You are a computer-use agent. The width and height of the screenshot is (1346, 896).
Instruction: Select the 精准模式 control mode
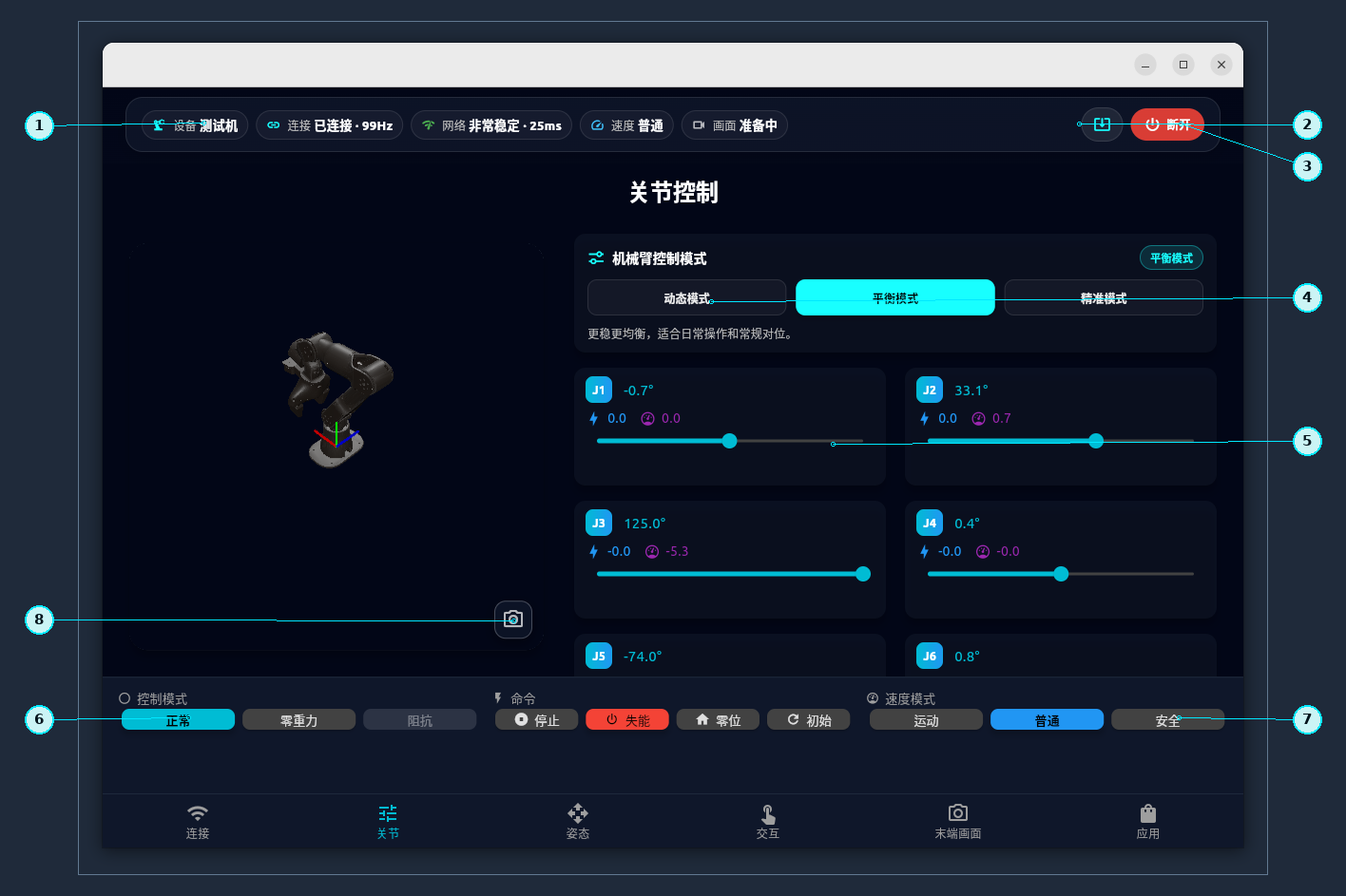[1104, 297]
